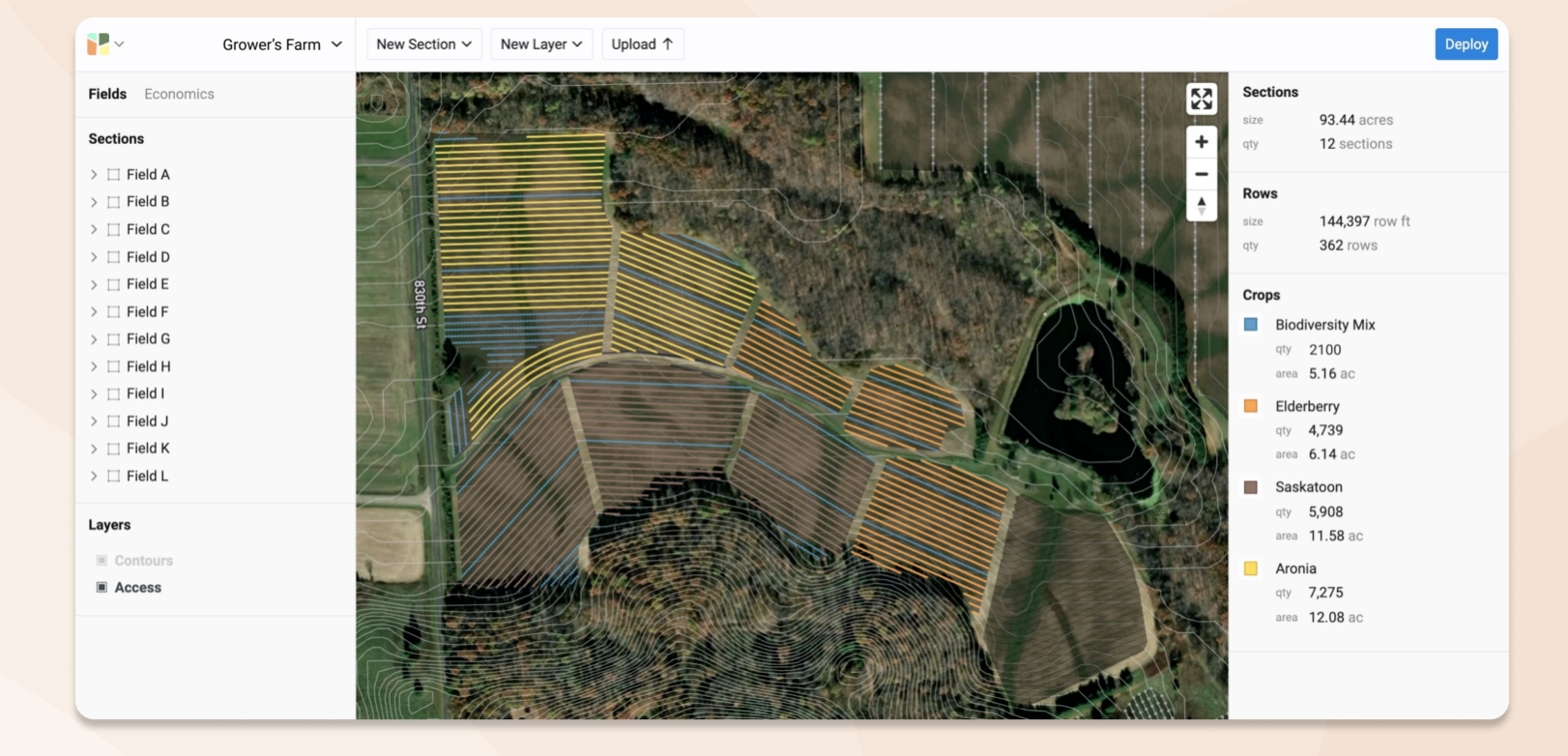The width and height of the screenshot is (1568, 756).
Task: Select the Field L label
Action: point(147,477)
